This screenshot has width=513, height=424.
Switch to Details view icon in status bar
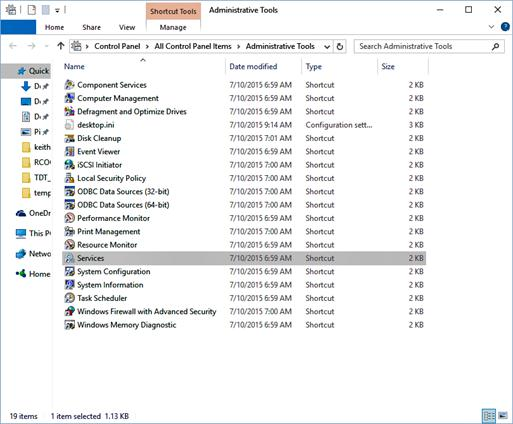(489, 416)
